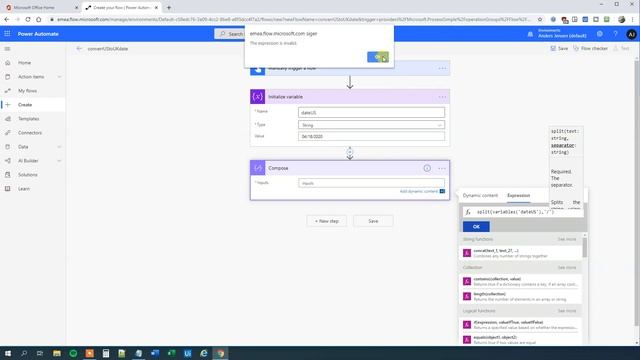This screenshot has height=360, width=640.
Task: Click OK in the expression panel
Action: tap(476, 227)
